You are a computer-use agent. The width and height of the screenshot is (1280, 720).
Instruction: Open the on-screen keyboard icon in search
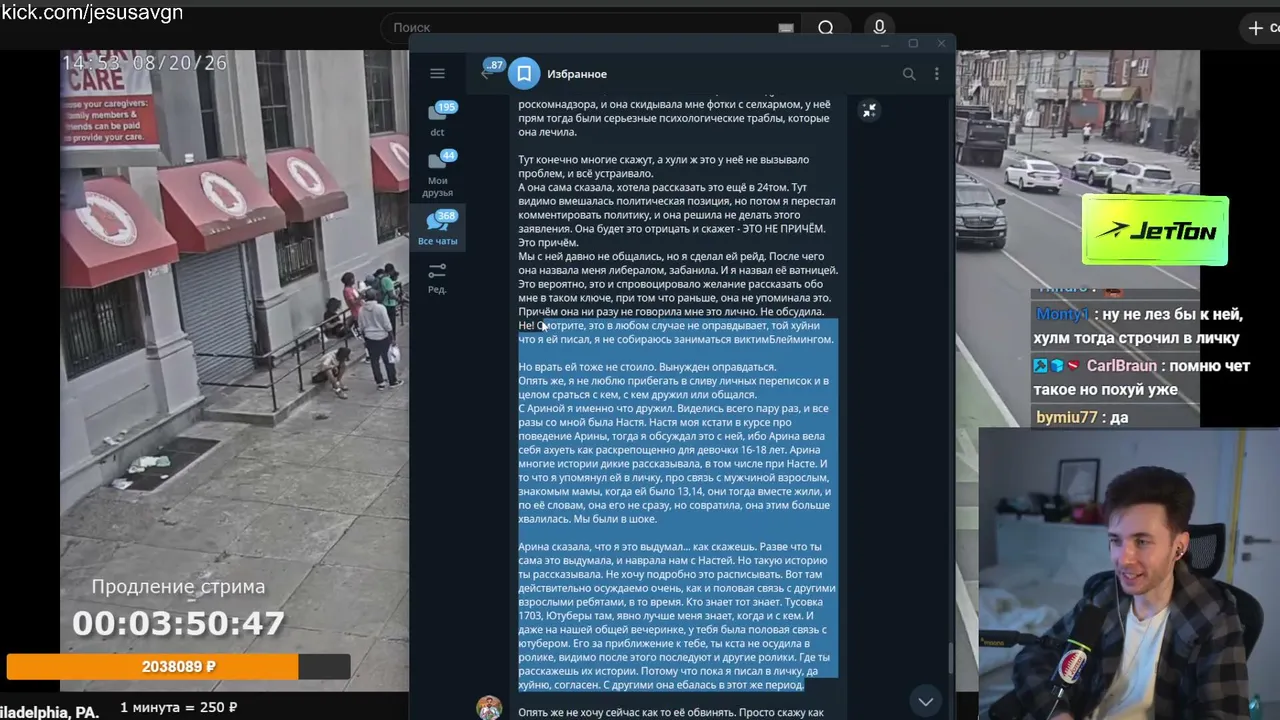click(786, 28)
